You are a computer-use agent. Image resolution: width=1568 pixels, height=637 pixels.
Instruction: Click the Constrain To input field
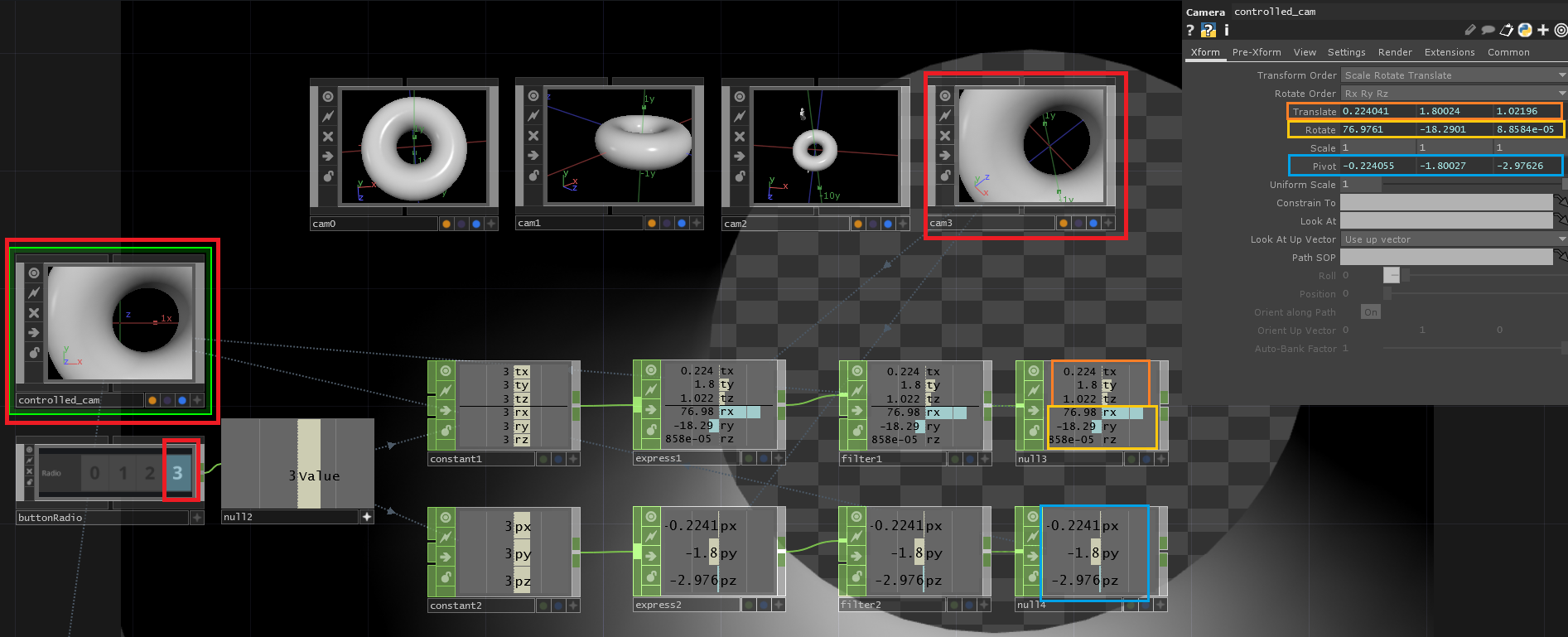(x=1446, y=203)
